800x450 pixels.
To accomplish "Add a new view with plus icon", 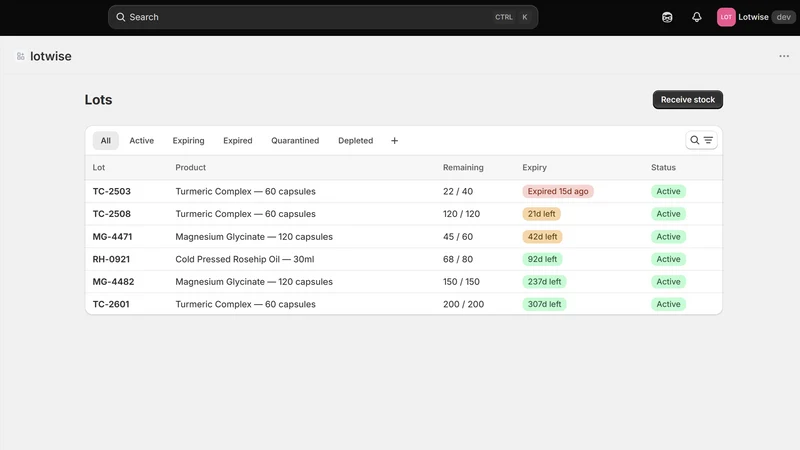I will click(394, 141).
